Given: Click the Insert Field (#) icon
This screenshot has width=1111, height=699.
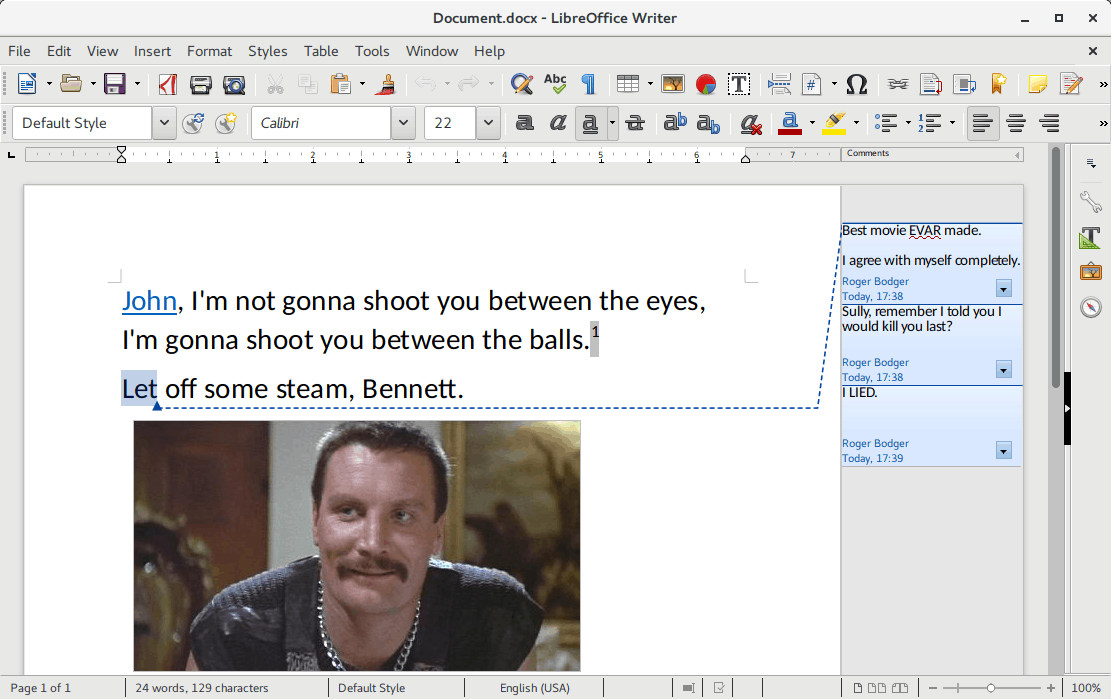Looking at the screenshot, I should tap(812, 84).
